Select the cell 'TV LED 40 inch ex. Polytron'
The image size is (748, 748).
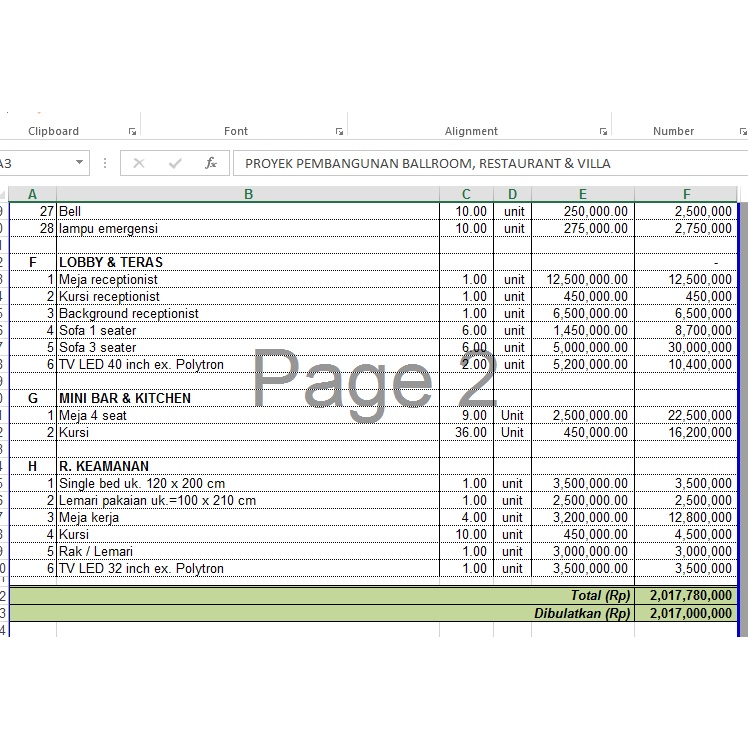coord(248,364)
